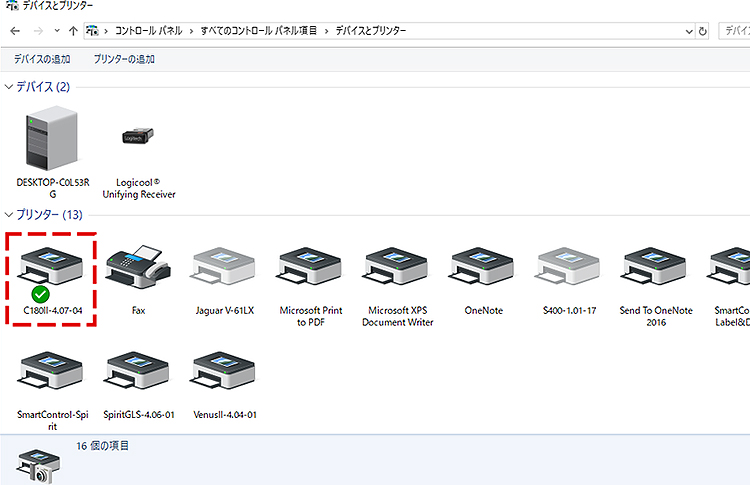Select the S400-1.01-17 printer
This screenshot has width=750, height=485.
568,265
